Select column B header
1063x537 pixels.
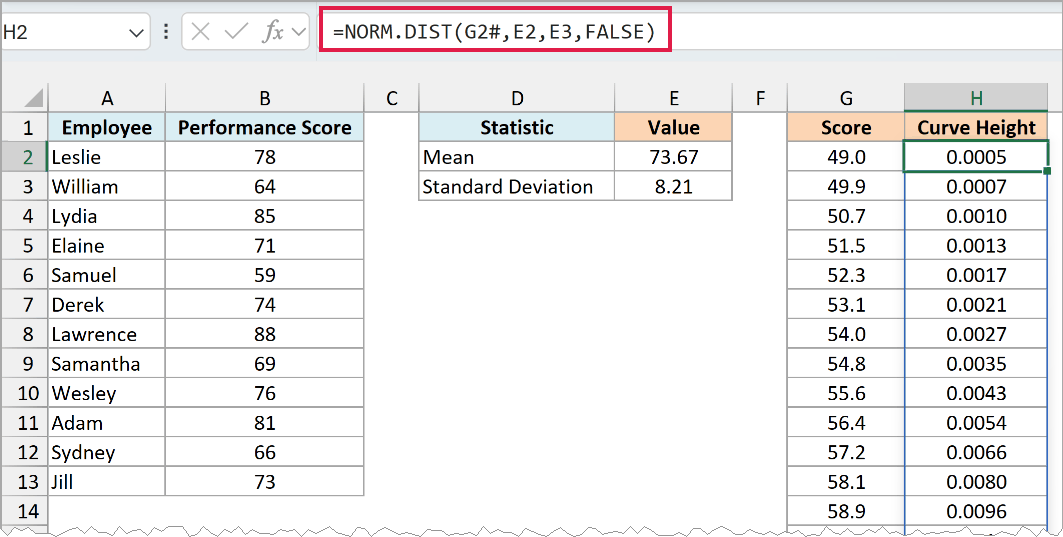(x=264, y=98)
